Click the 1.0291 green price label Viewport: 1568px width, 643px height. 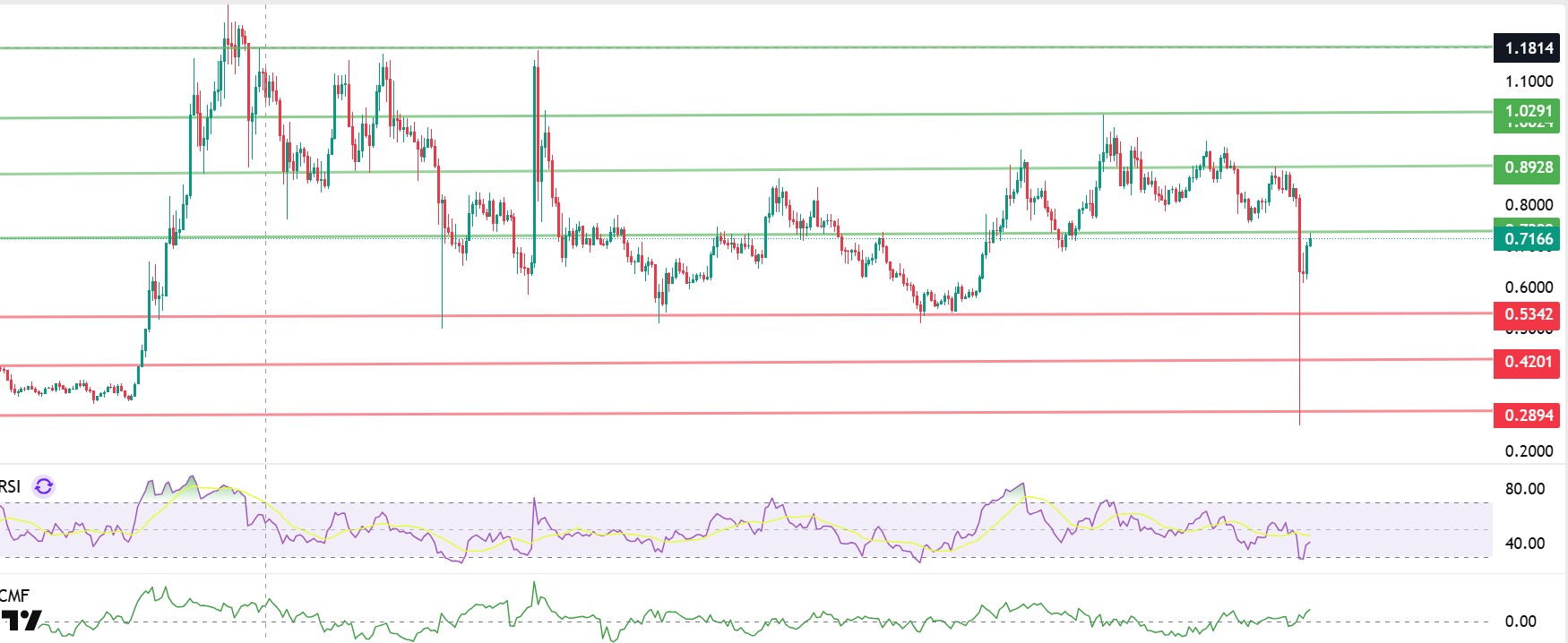pos(1527,112)
